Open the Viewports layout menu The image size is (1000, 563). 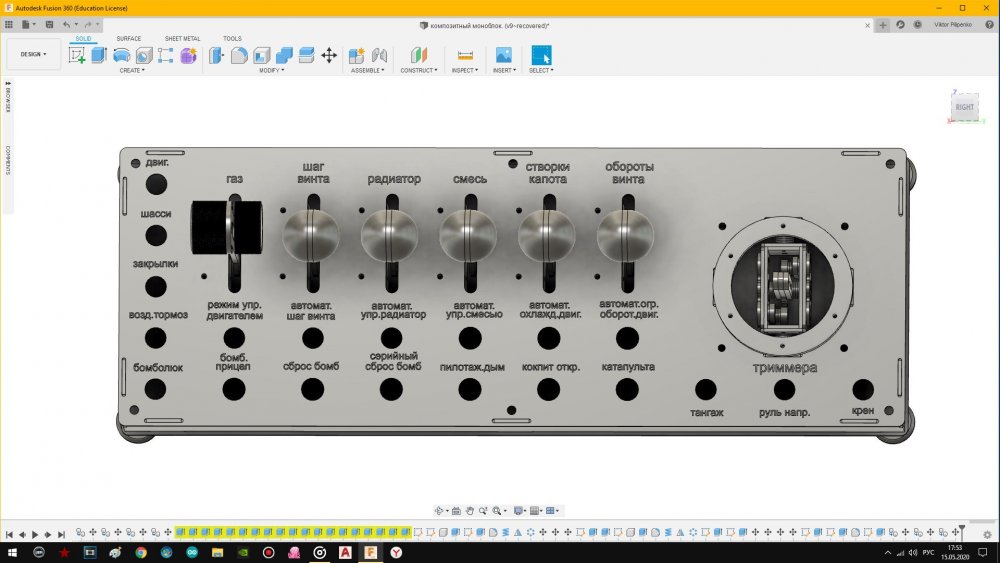point(552,511)
